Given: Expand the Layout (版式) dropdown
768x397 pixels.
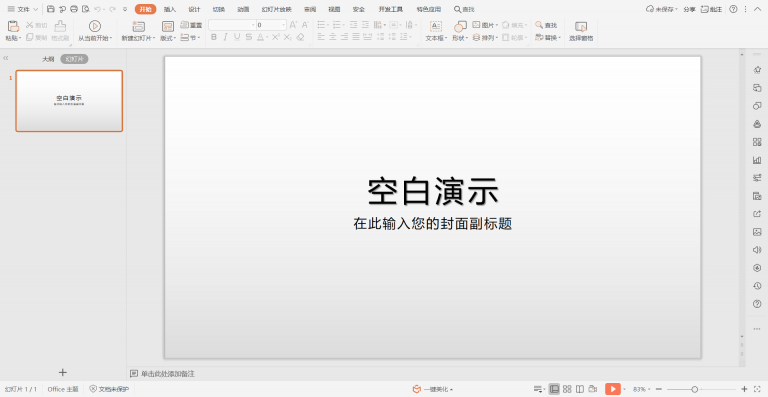Looking at the screenshot, I should [x=168, y=38].
